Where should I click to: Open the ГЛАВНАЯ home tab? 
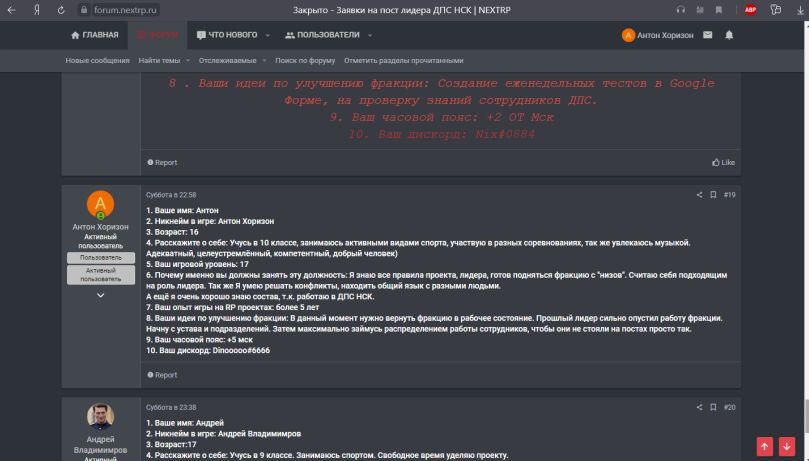click(94, 35)
